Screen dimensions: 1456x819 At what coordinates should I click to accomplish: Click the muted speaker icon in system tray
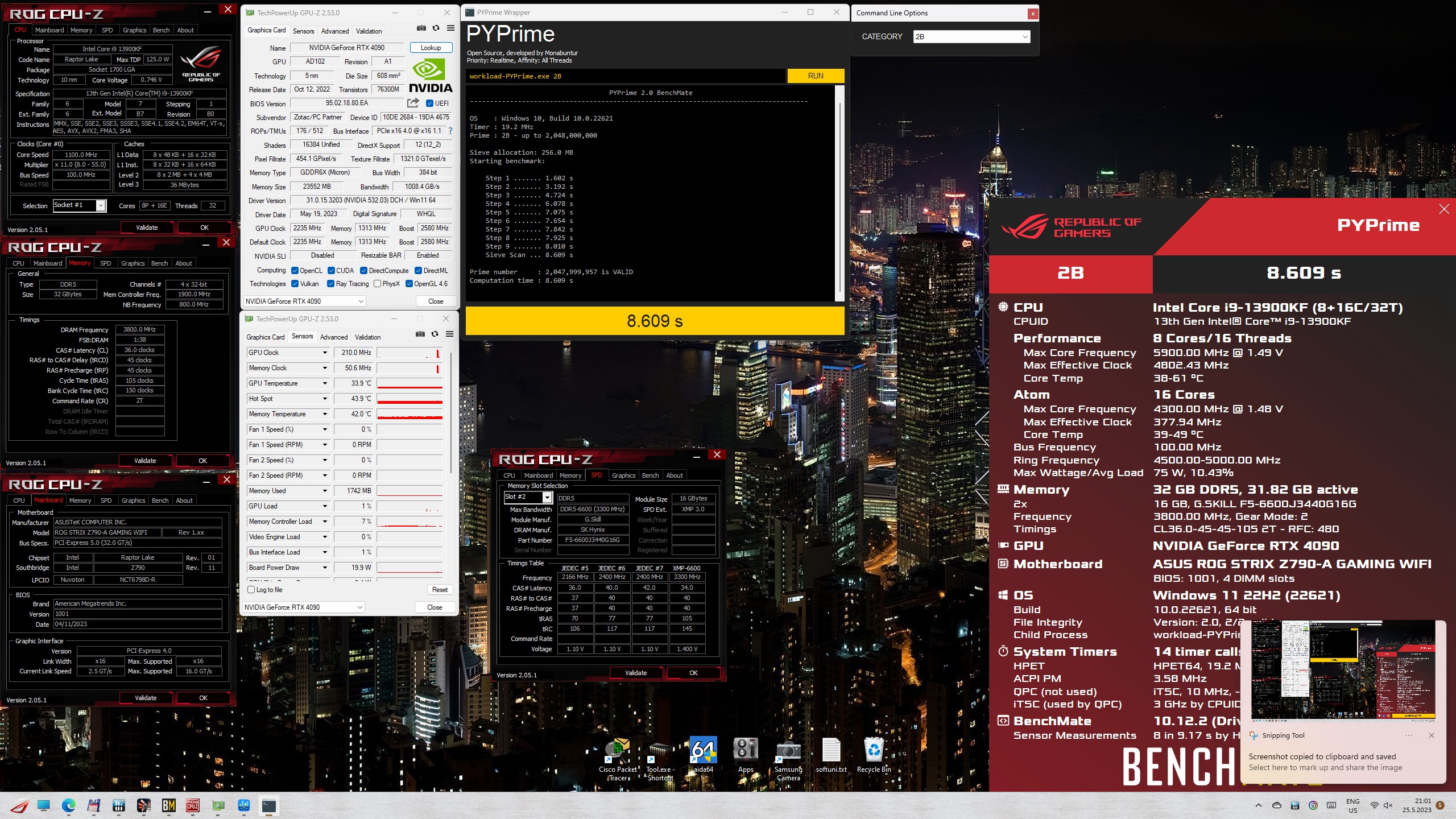coord(1388,805)
